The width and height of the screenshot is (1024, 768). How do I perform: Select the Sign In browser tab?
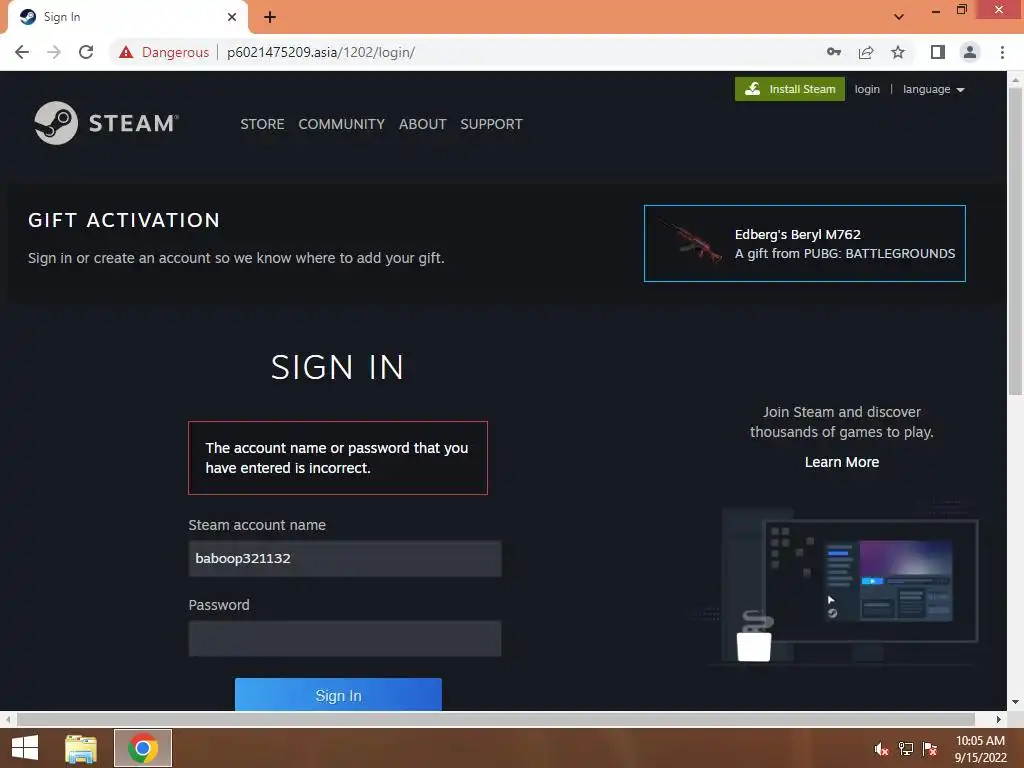pos(127,17)
